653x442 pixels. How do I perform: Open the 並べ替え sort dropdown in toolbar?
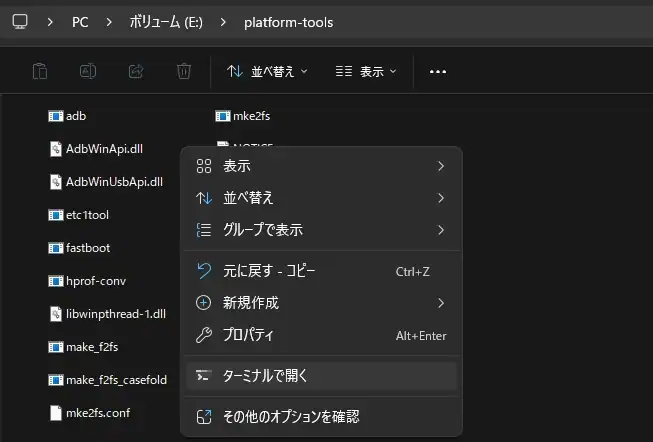[x=267, y=71]
